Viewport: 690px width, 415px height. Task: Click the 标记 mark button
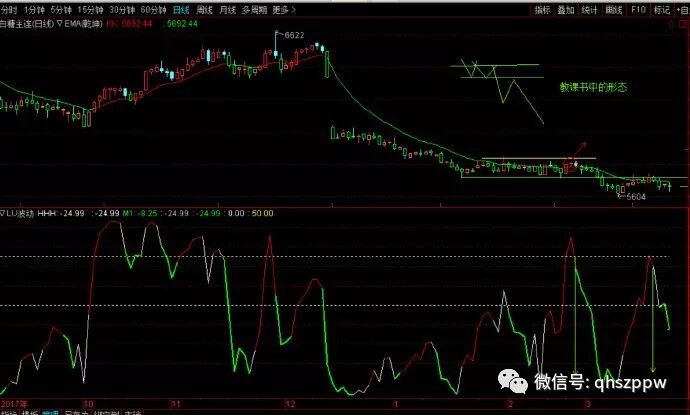point(661,10)
